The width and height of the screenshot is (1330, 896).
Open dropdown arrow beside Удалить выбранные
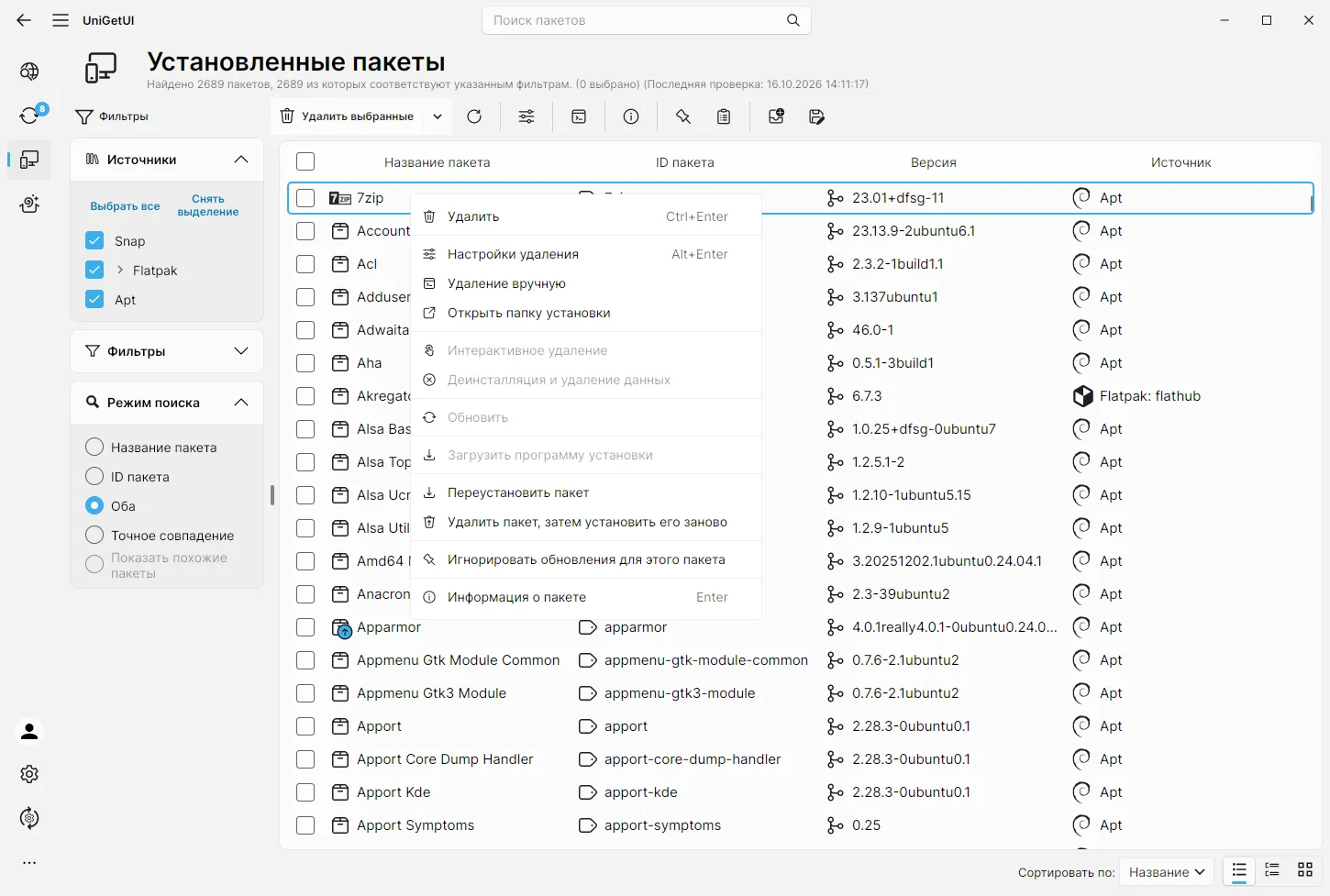pyautogui.click(x=438, y=116)
